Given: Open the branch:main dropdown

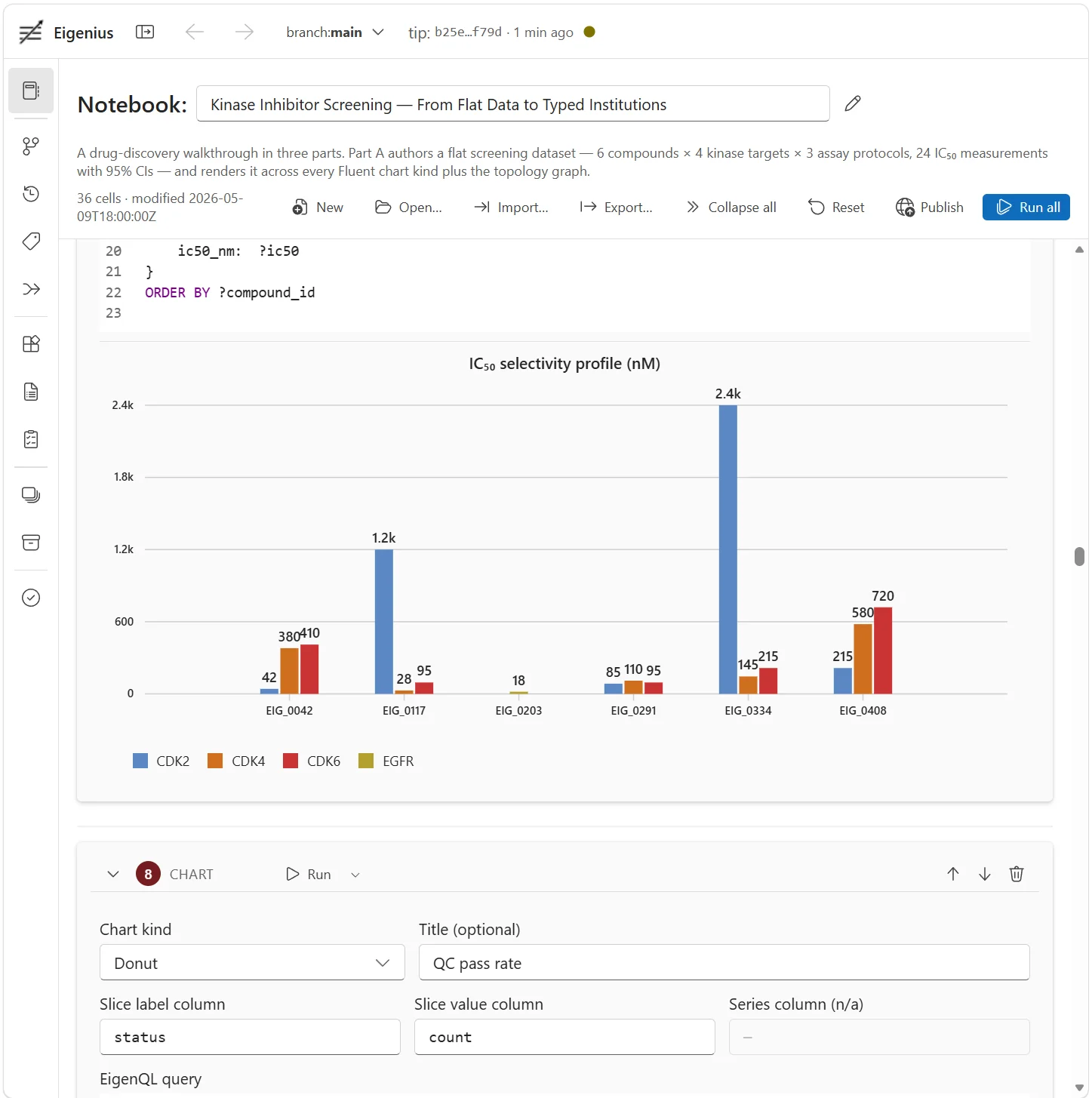Looking at the screenshot, I should click(x=335, y=32).
